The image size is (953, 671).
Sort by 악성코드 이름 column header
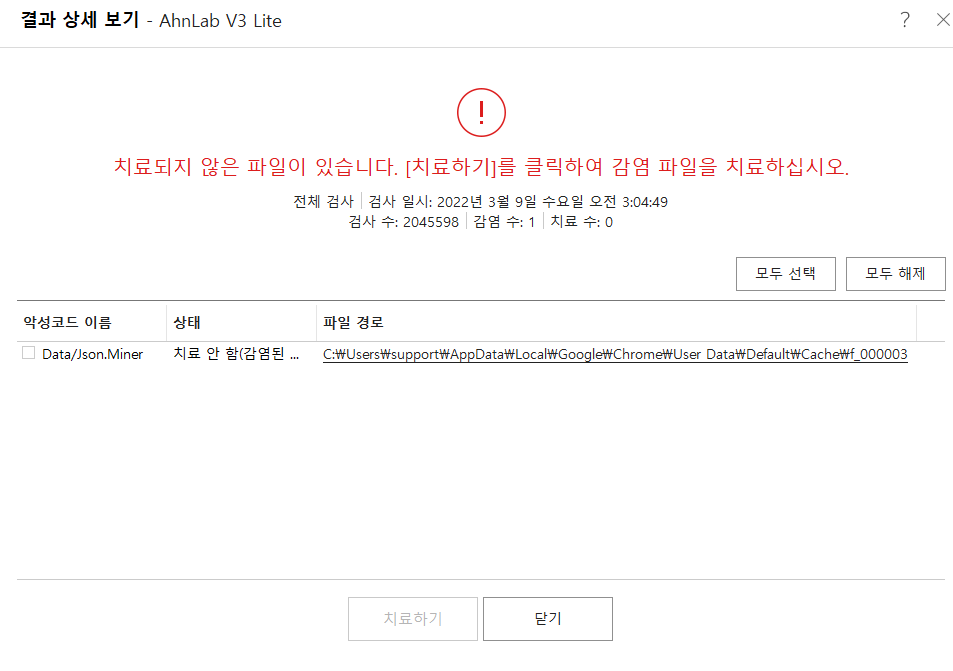(91, 322)
